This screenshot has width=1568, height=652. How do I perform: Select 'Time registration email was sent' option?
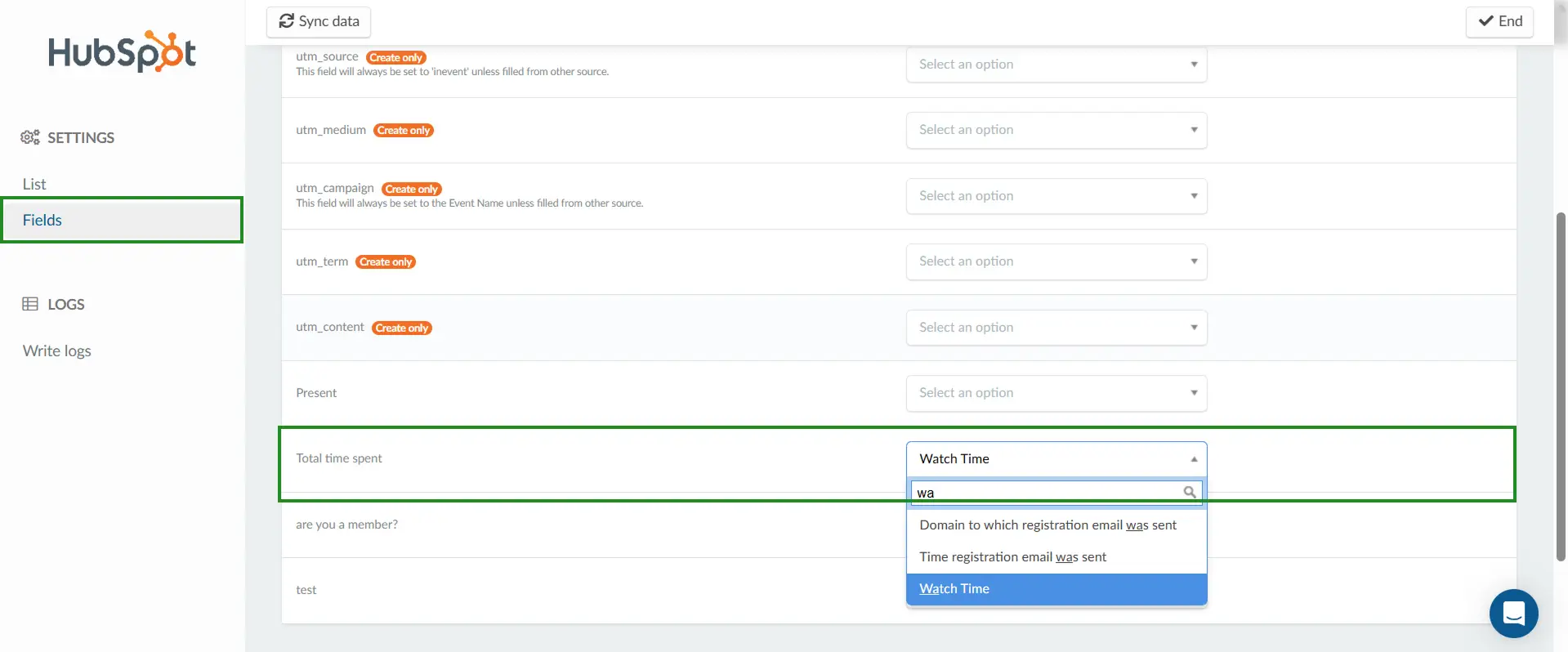[1057, 557]
